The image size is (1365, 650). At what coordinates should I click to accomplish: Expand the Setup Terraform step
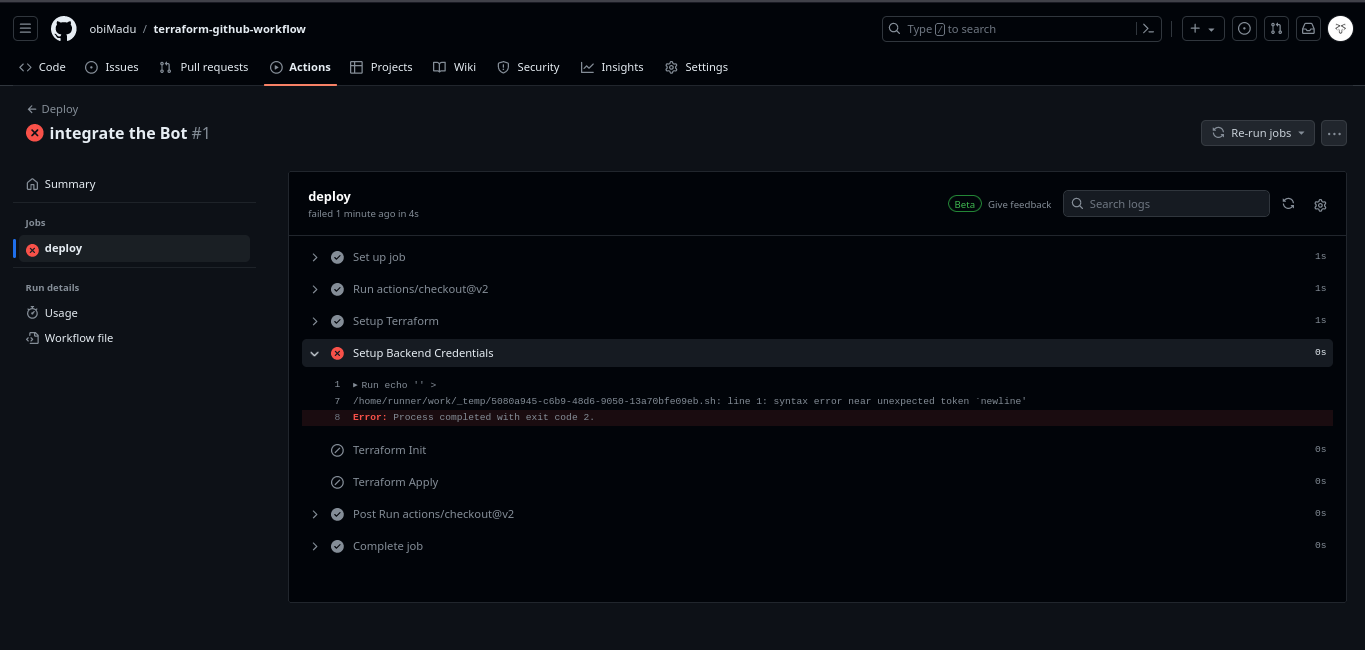pyautogui.click(x=817, y=321)
